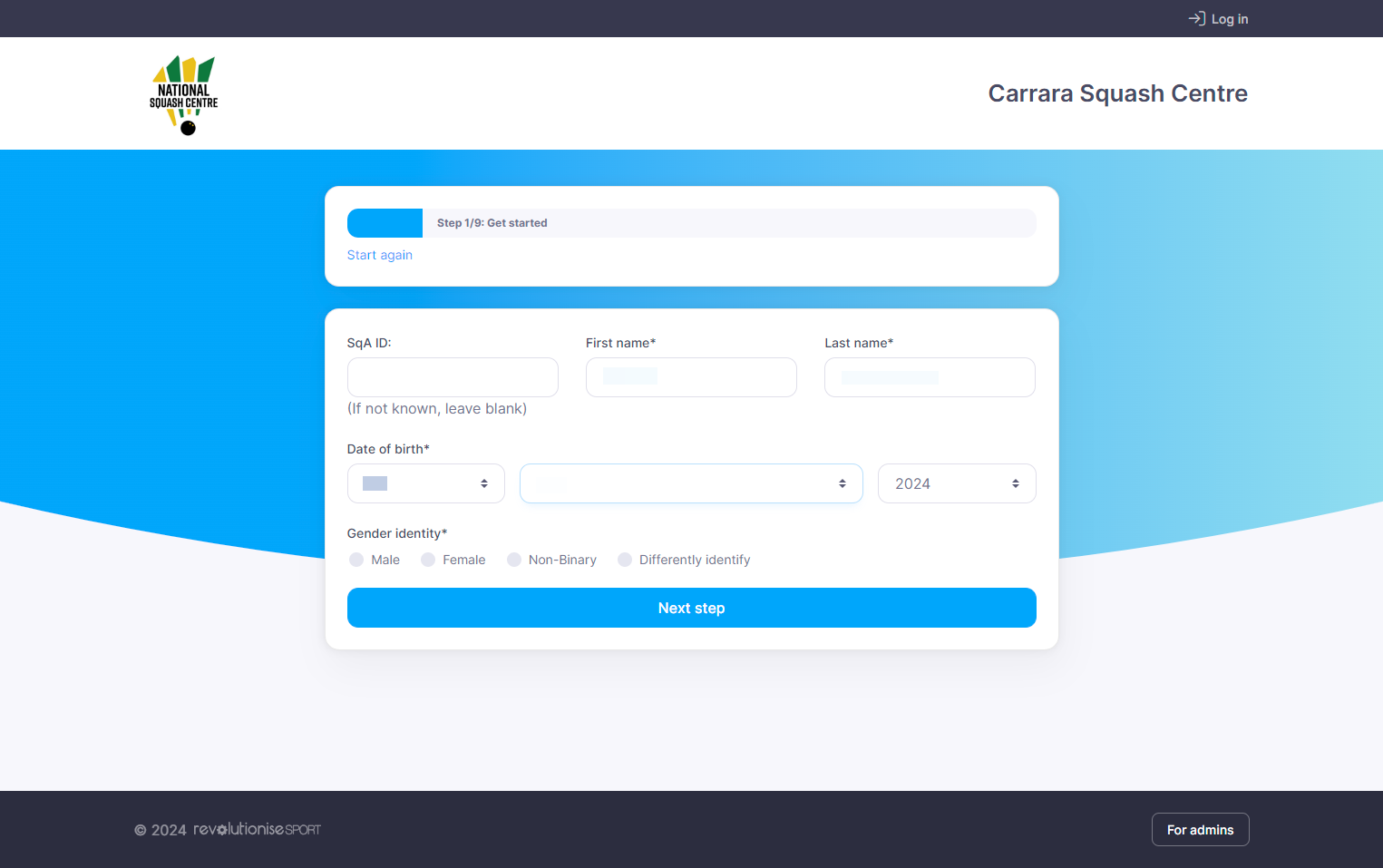Viewport: 1383px width, 868px height.
Task: Click Carrara Squash Centre heading
Action: pos(1117,93)
